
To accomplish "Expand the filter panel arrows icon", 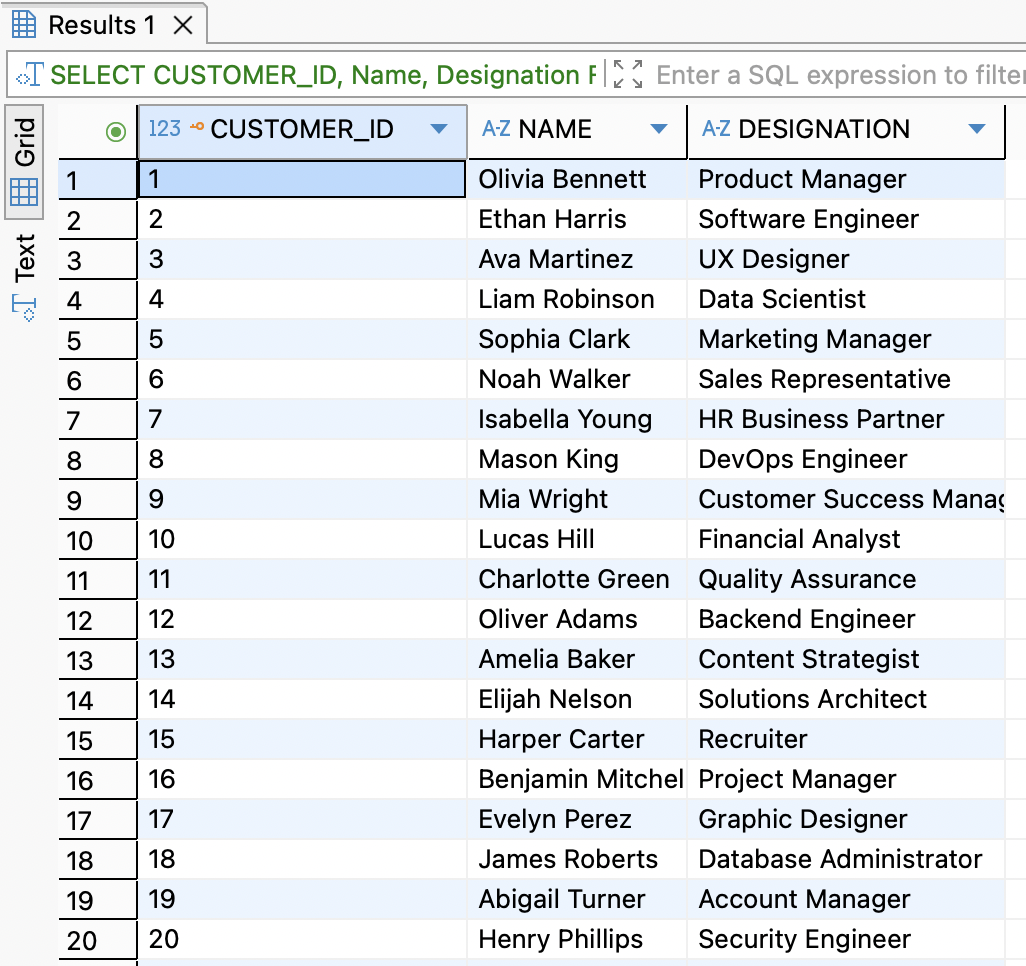I will [x=628, y=74].
